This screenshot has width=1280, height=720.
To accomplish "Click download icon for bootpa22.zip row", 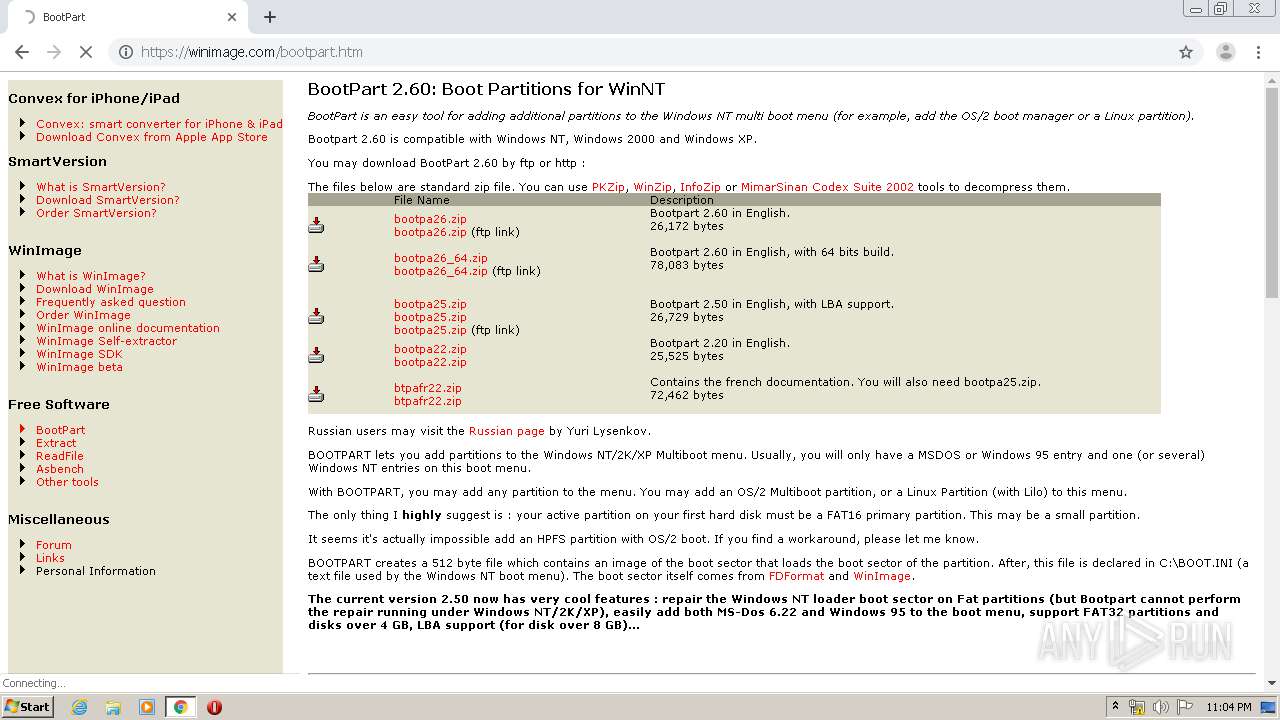I will pyautogui.click(x=316, y=355).
